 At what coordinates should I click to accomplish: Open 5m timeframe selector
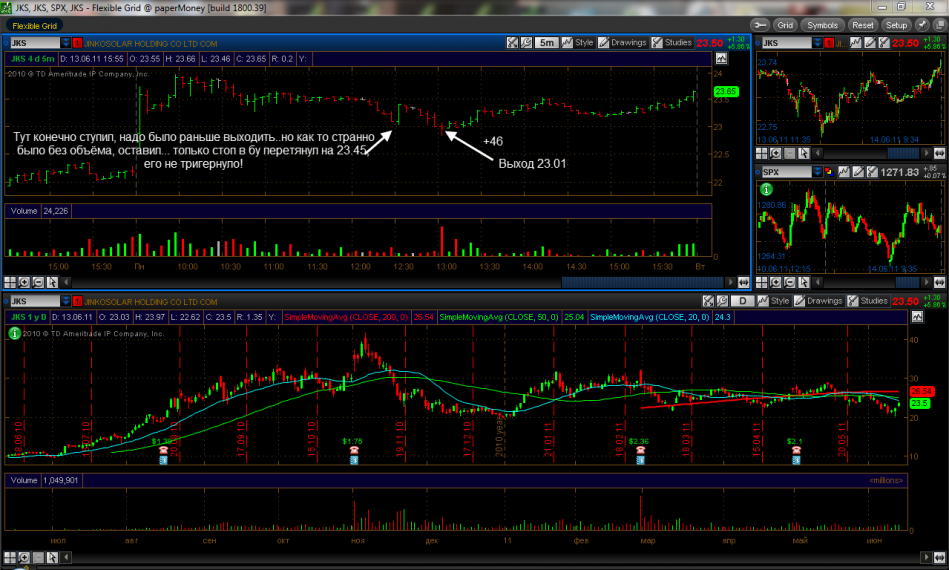point(547,42)
